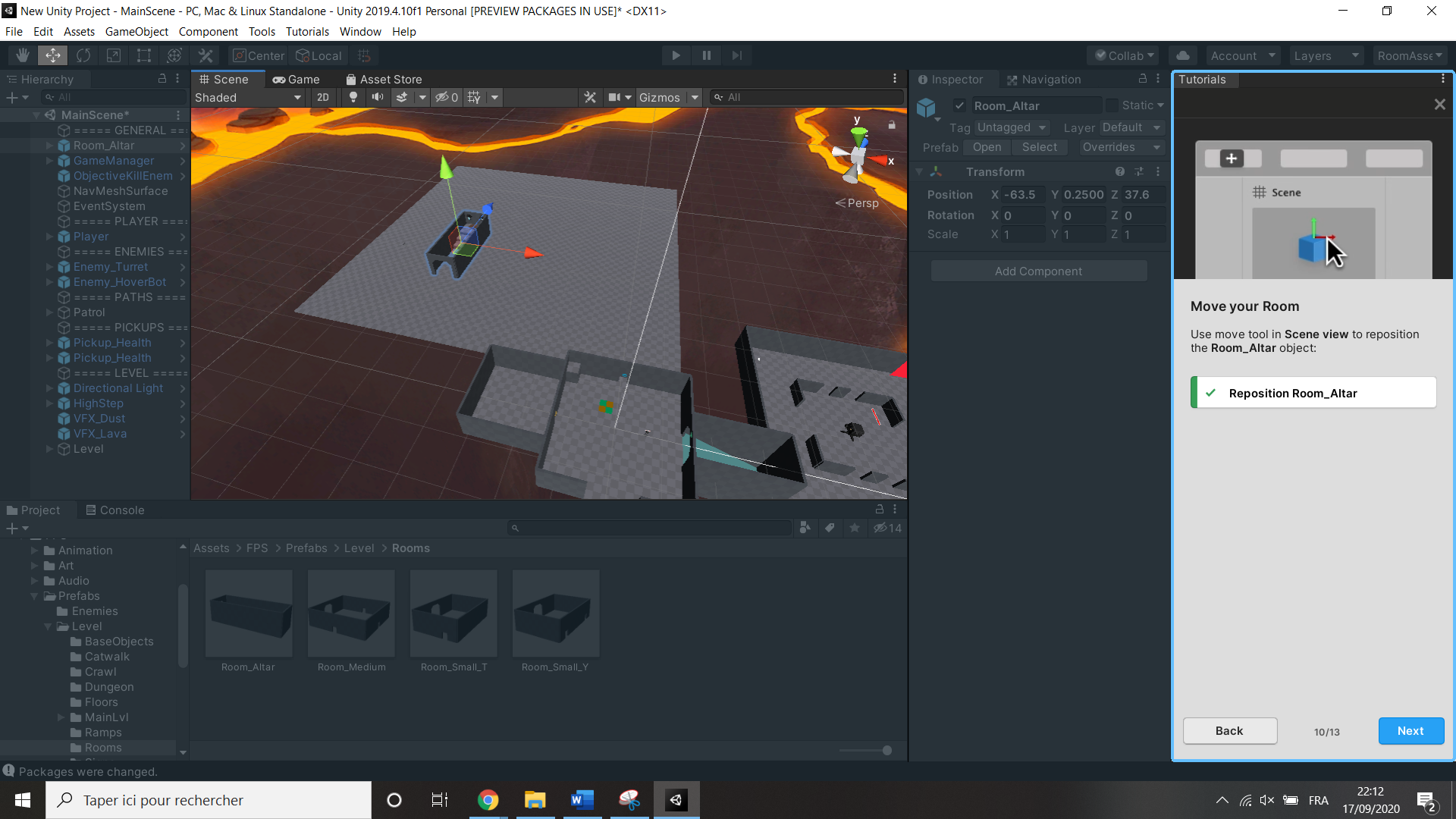Viewport: 1456px width, 819px height.
Task: Open the GameObject menu
Action: 136,31
